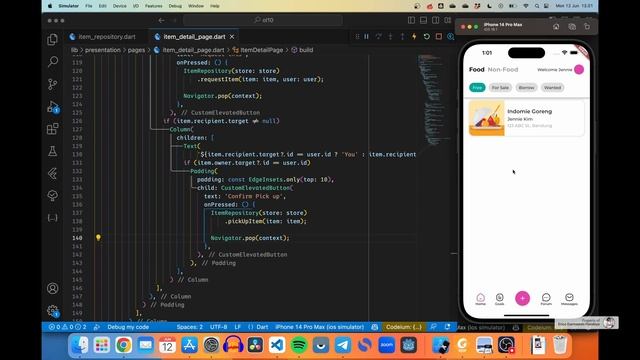Open the Indomie Goreng item card

[527, 118]
